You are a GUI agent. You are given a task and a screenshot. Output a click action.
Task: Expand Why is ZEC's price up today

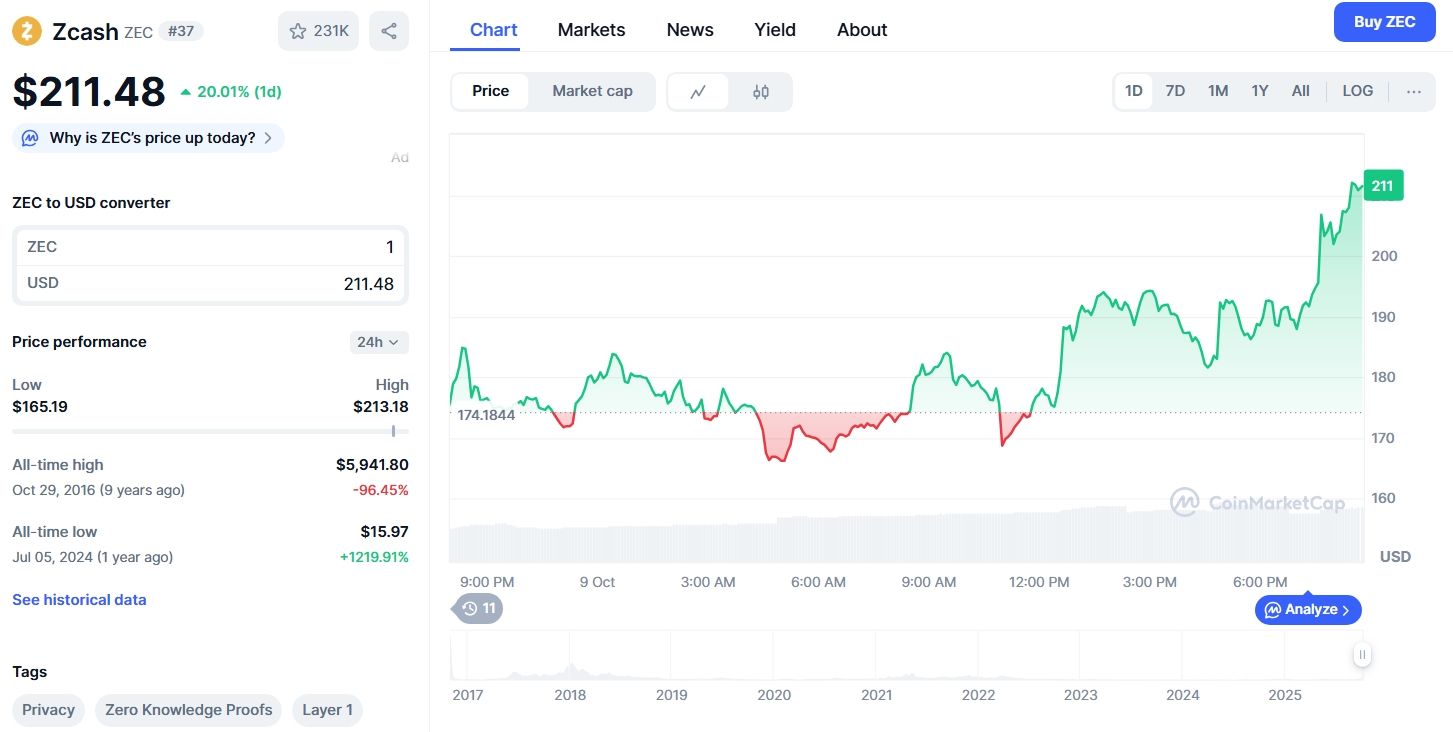click(148, 138)
